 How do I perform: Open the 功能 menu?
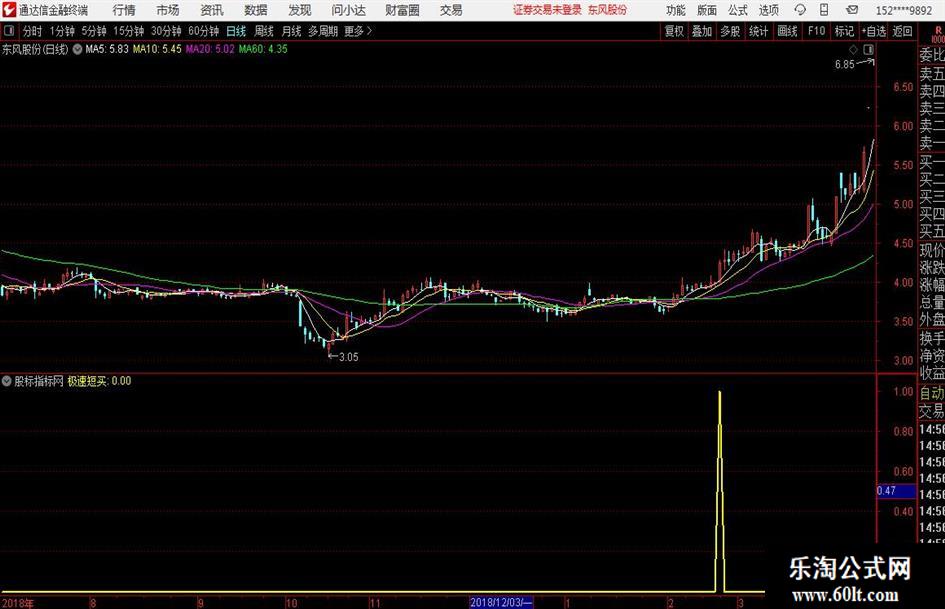click(x=676, y=10)
